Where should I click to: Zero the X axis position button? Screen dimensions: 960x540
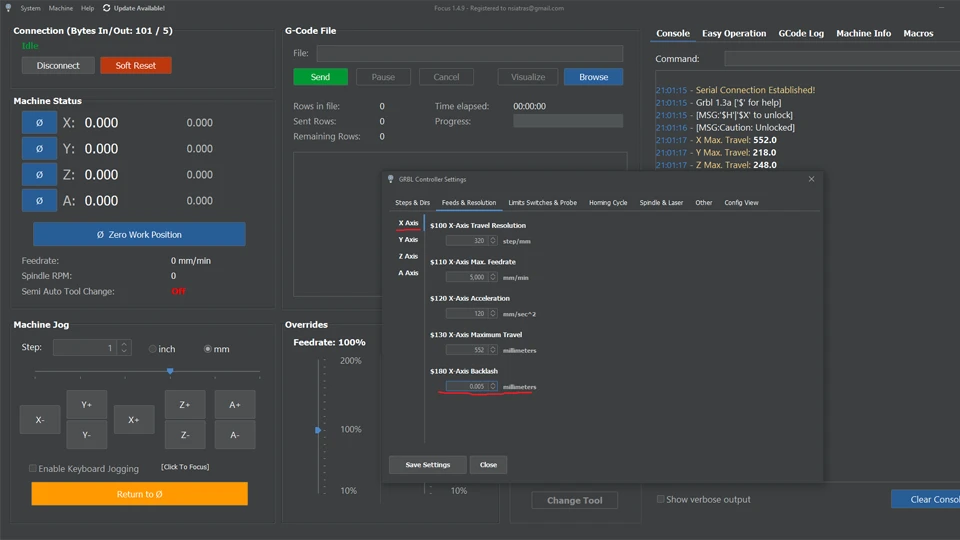click(39, 123)
